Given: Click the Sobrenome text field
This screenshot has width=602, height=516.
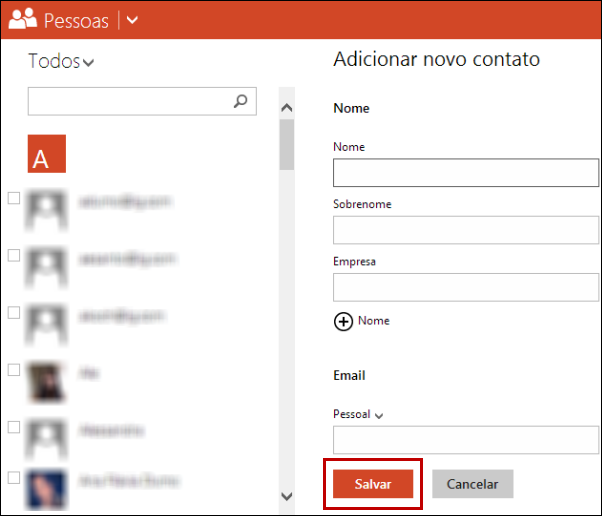Looking at the screenshot, I should 464,230.
